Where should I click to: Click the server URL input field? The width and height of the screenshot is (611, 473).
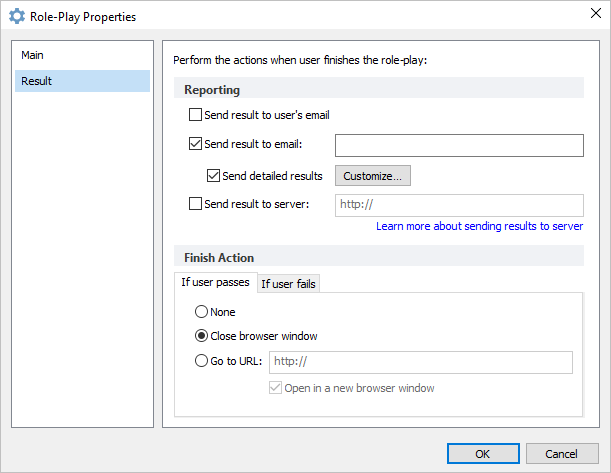(459, 205)
